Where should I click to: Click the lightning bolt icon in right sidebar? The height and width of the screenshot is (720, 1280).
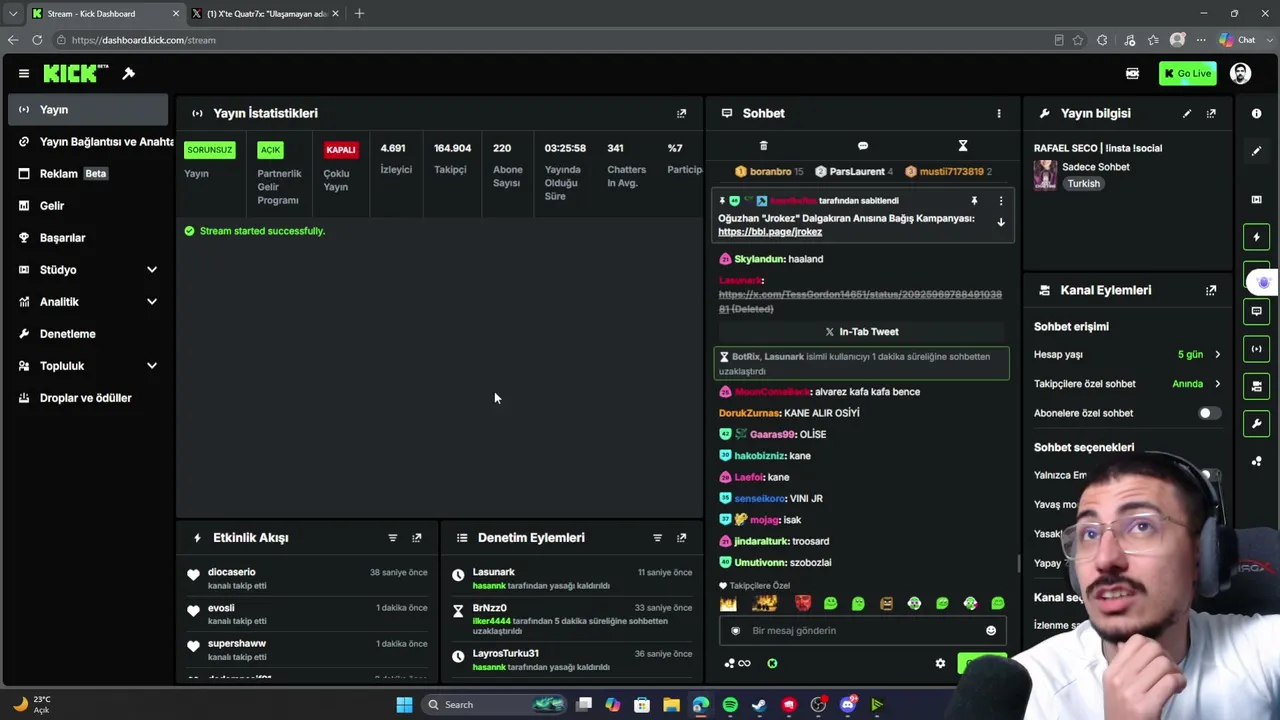[x=1257, y=237]
